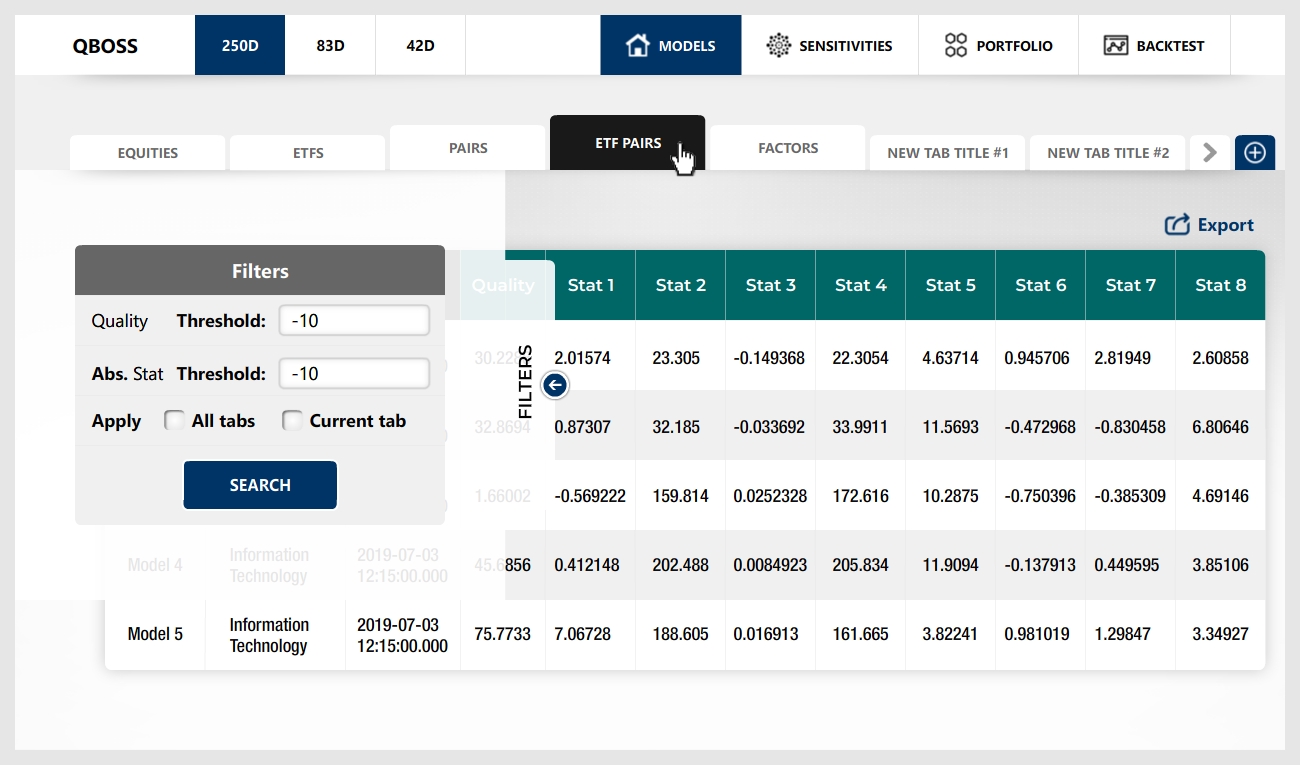
Task: Enable the All tabs checkbox
Action: click(174, 421)
